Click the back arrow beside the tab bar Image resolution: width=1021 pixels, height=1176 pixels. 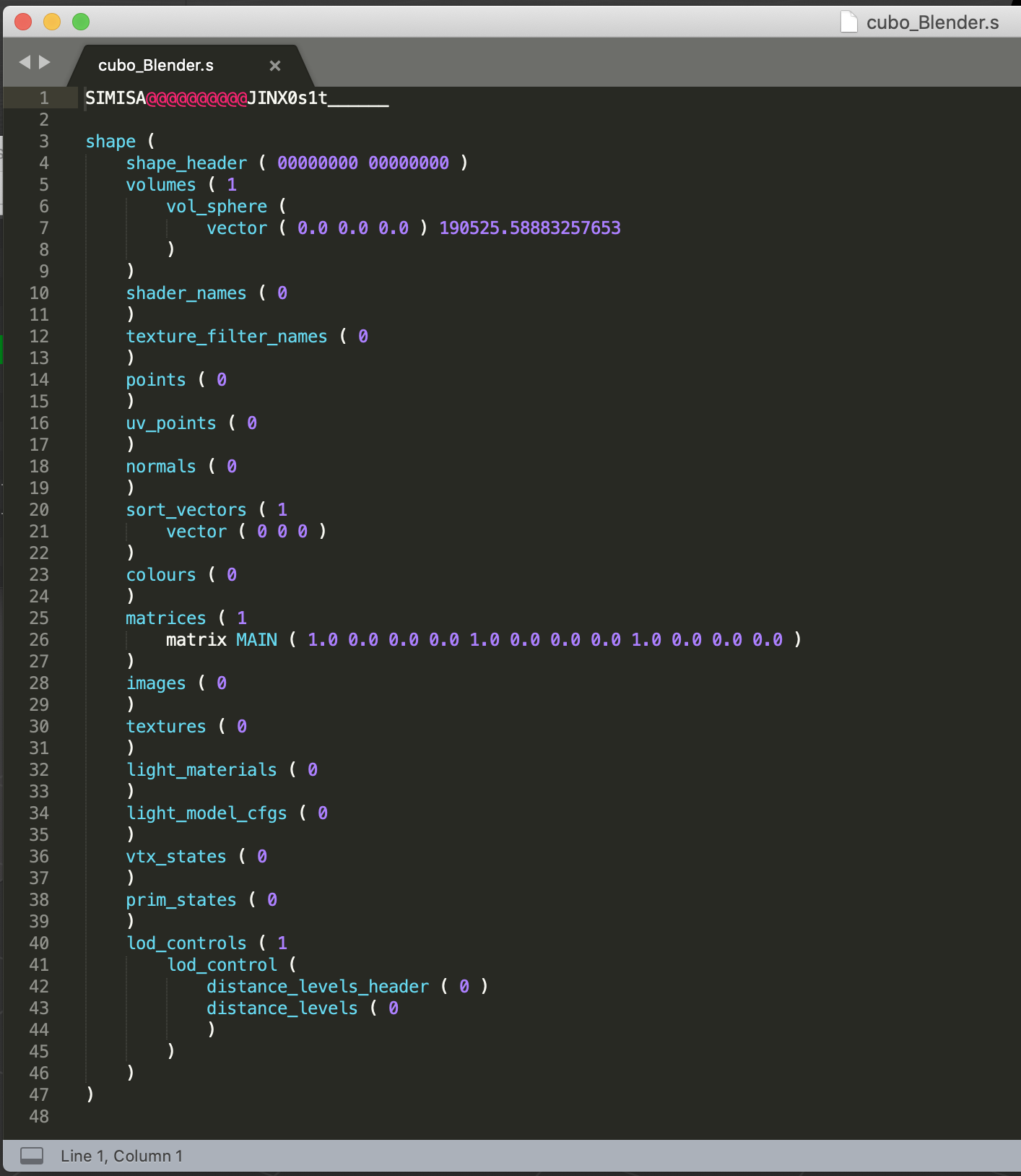(25, 62)
